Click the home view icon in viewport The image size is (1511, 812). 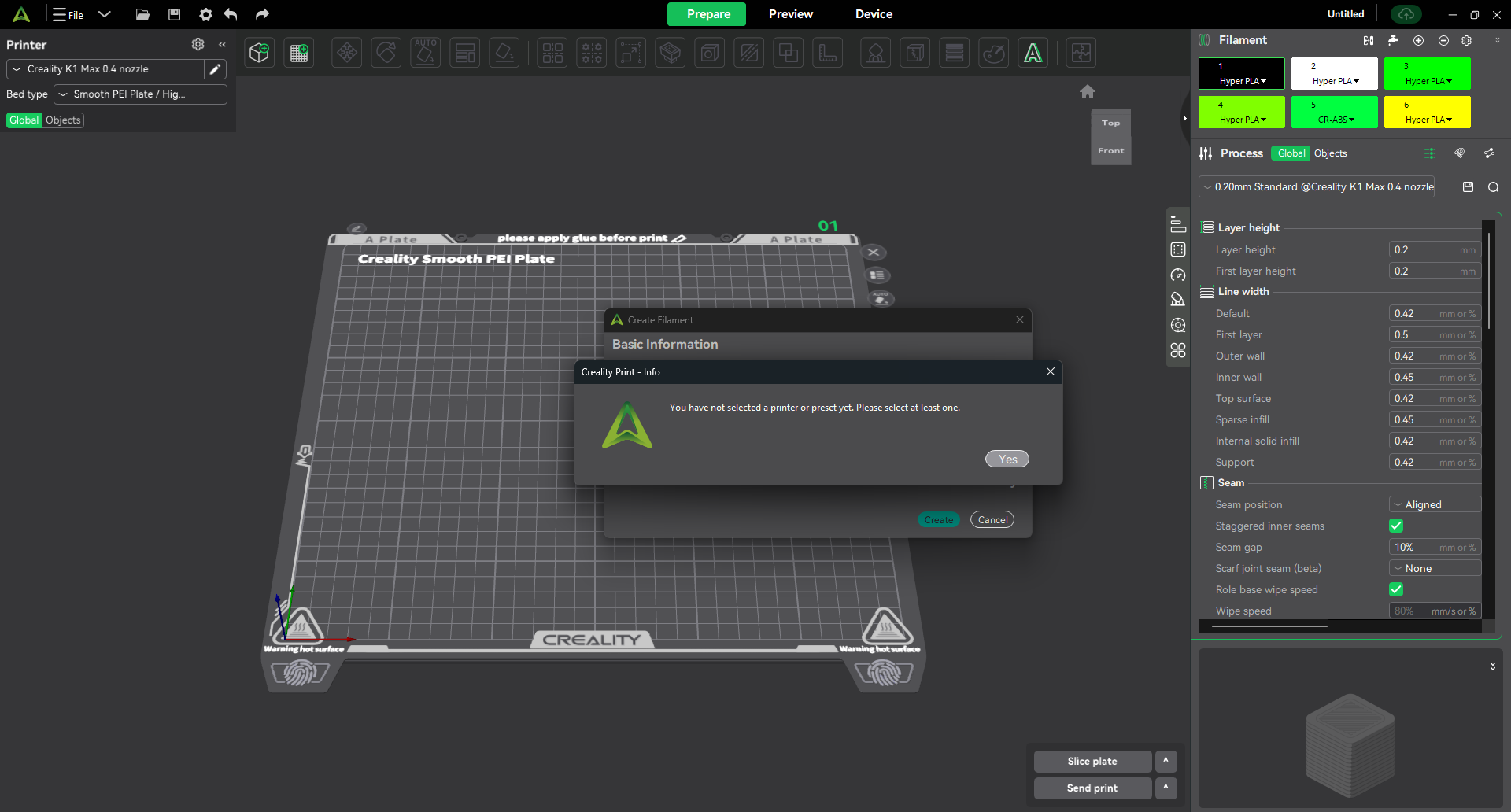coord(1088,91)
